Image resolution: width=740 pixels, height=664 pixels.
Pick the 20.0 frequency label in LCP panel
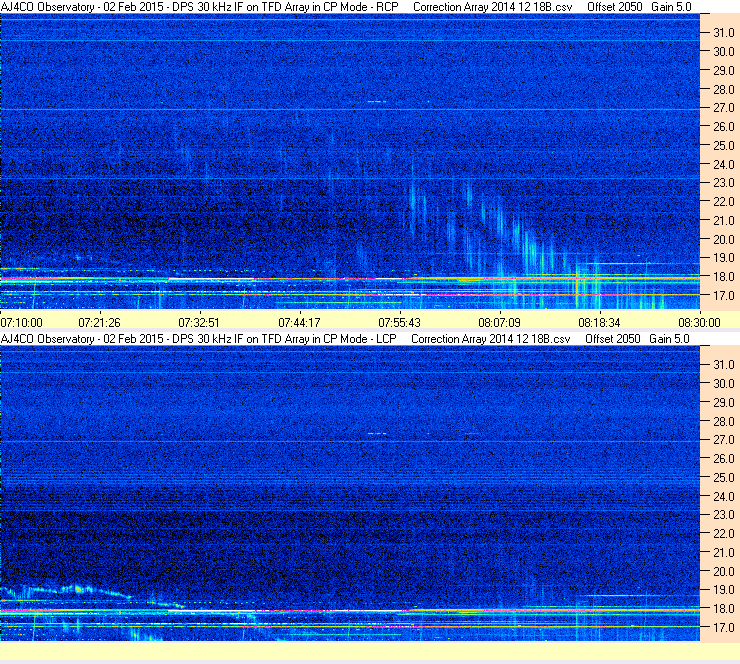(x=723, y=572)
